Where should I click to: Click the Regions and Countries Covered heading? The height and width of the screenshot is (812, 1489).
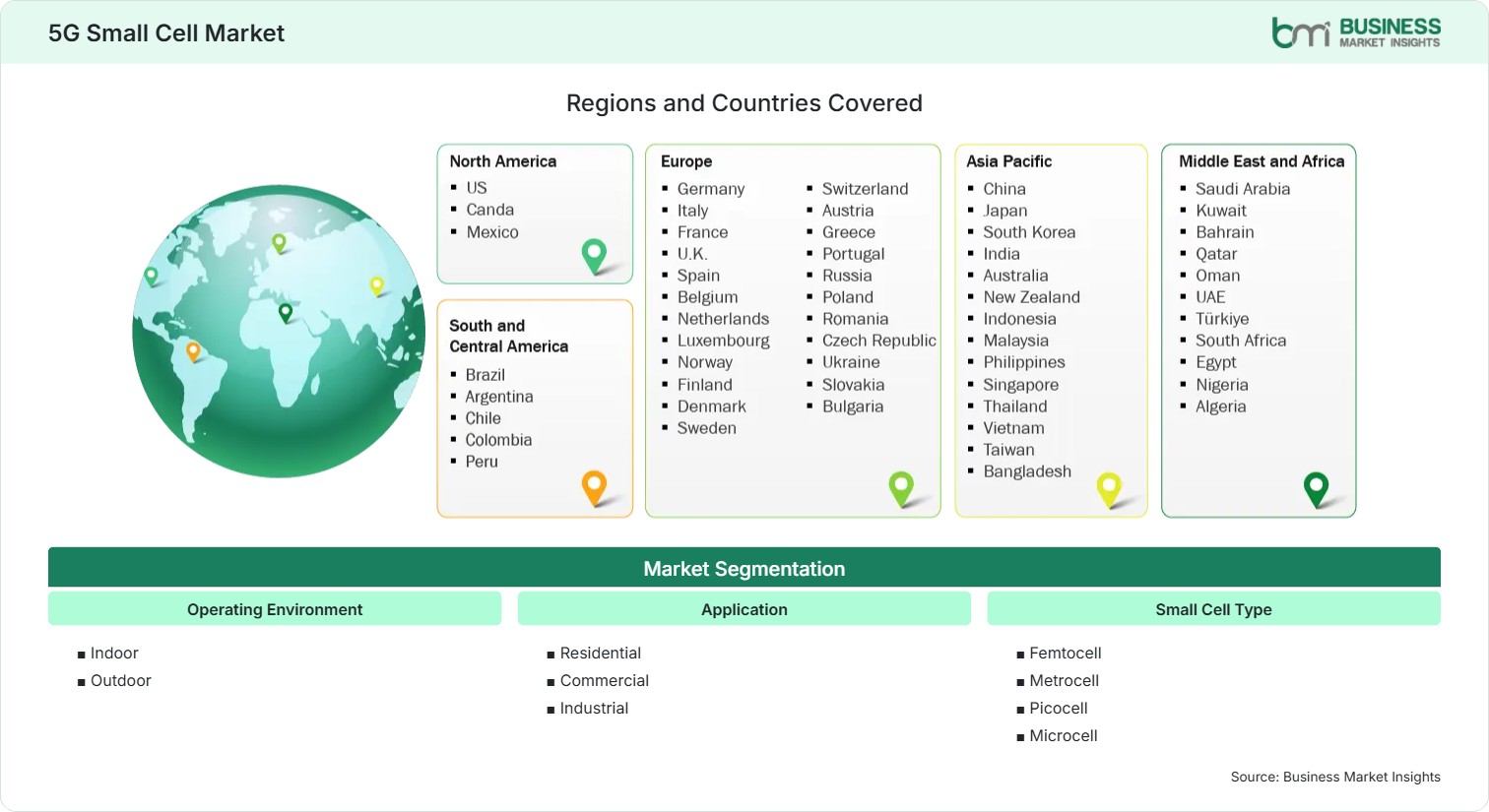tap(744, 103)
